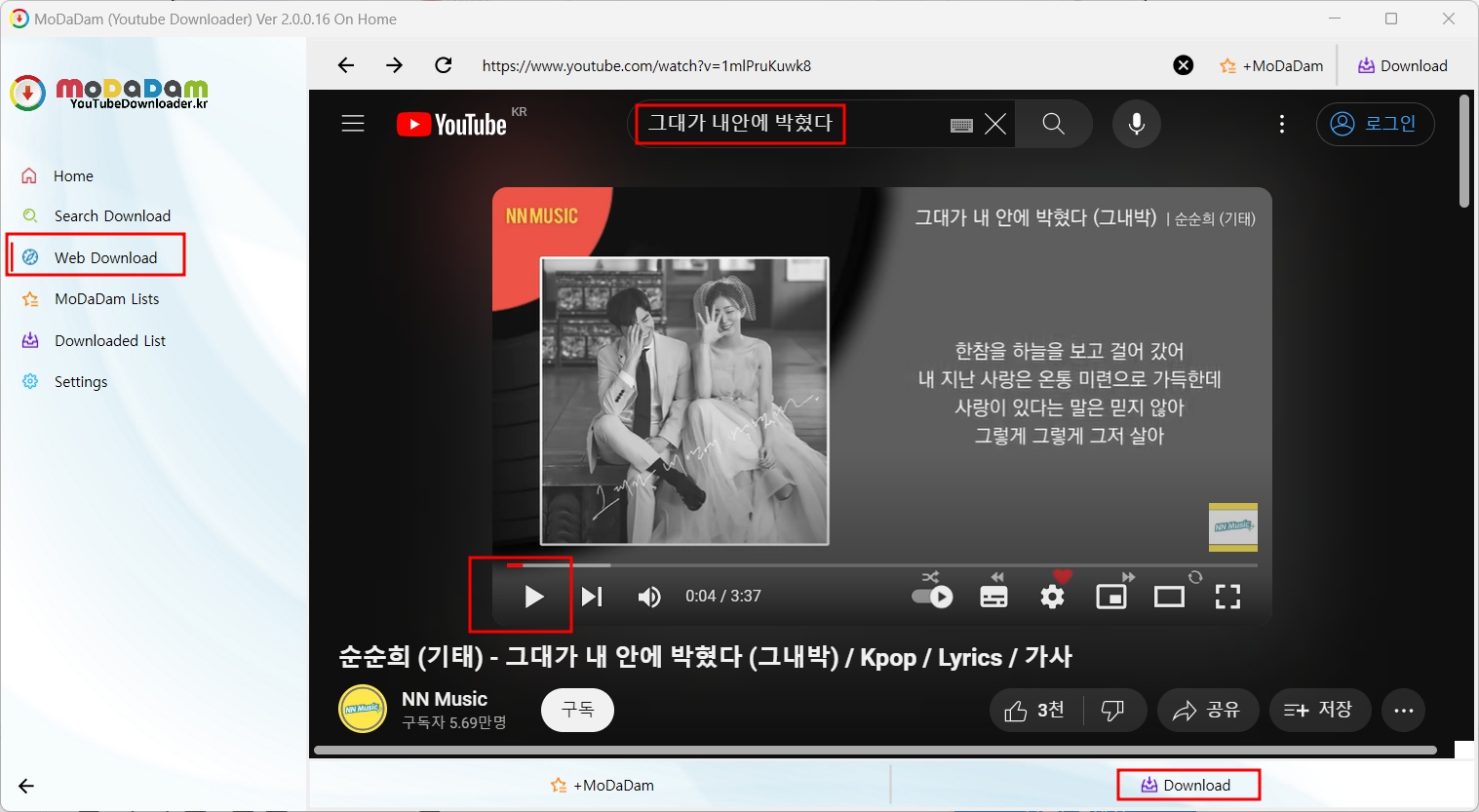
Task: Play the video
Action: pos(533,597)
